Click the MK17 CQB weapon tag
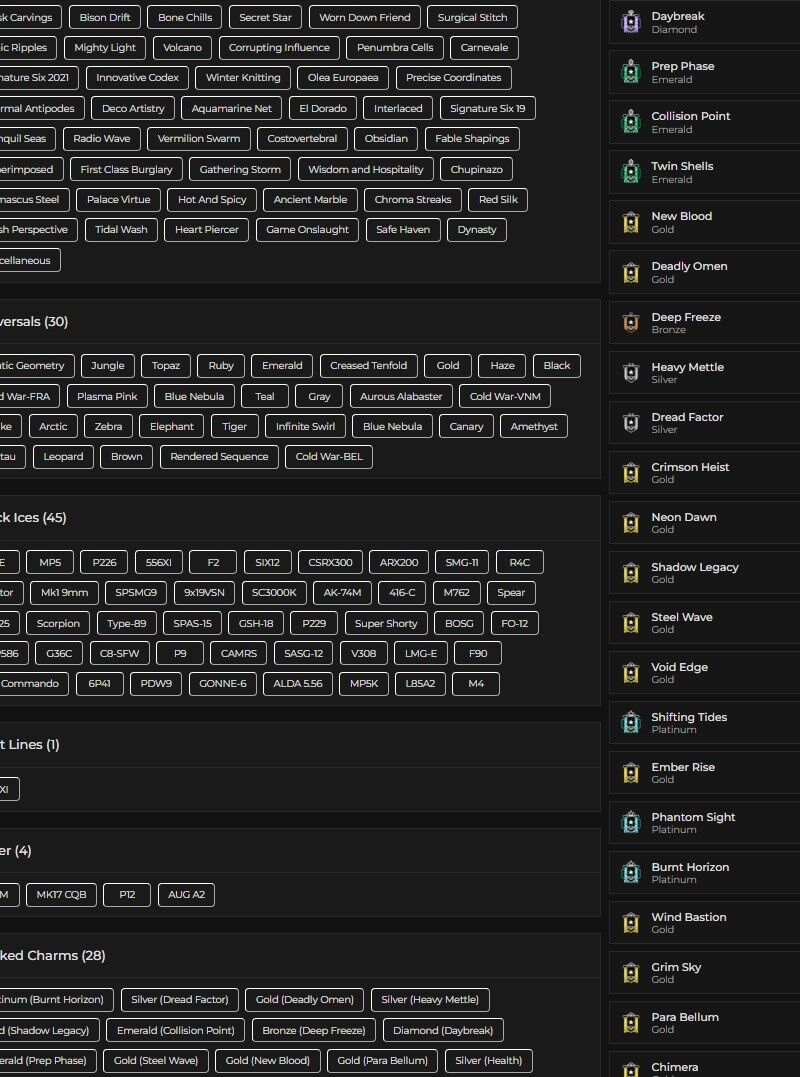Image resolution: width=800 pixels, height=1077 pixels. 61,894
